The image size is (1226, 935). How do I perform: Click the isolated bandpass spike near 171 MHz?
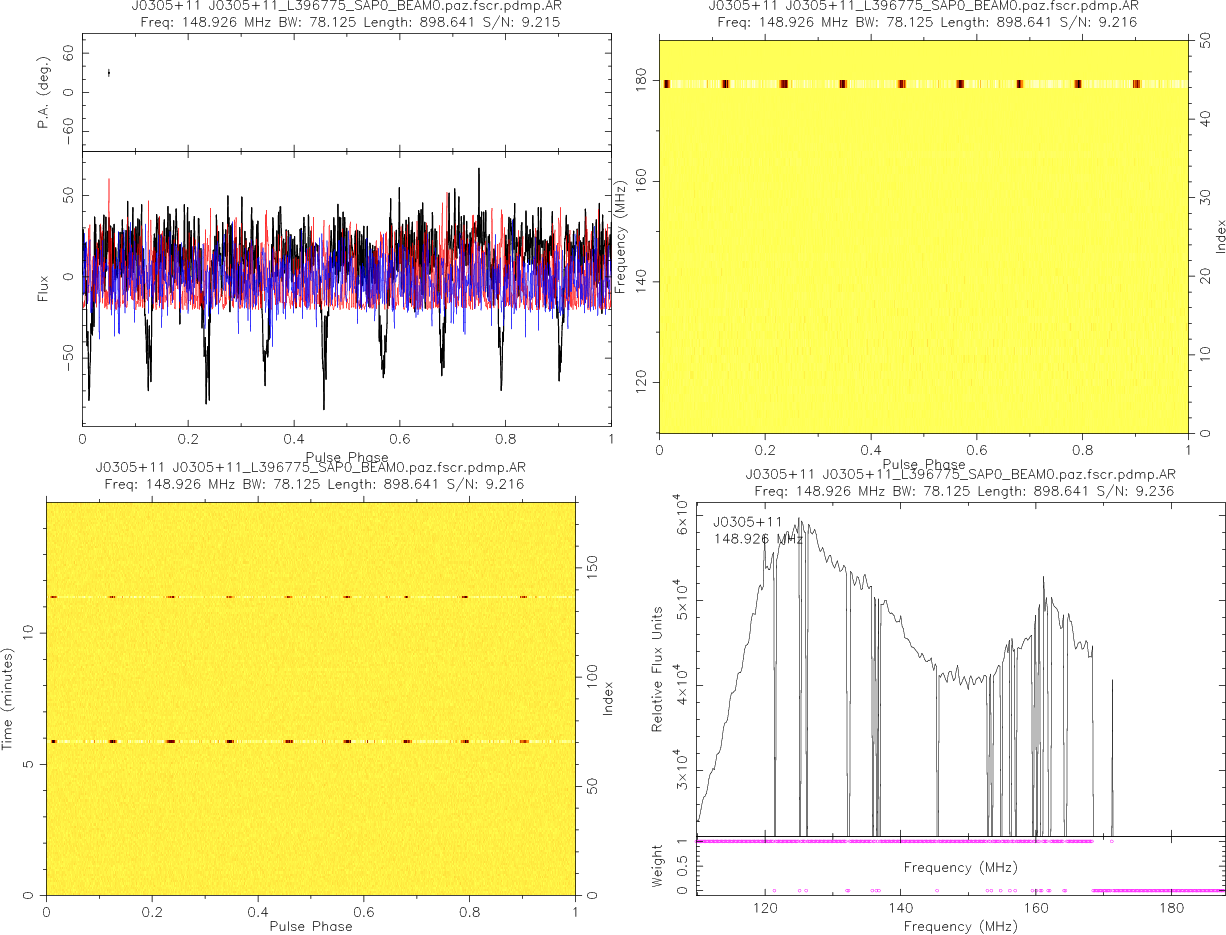point(1112,750)
